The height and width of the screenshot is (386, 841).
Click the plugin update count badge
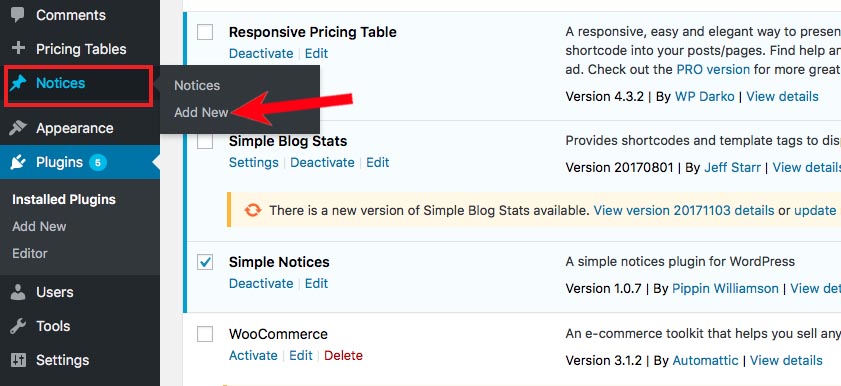[98, 162]
